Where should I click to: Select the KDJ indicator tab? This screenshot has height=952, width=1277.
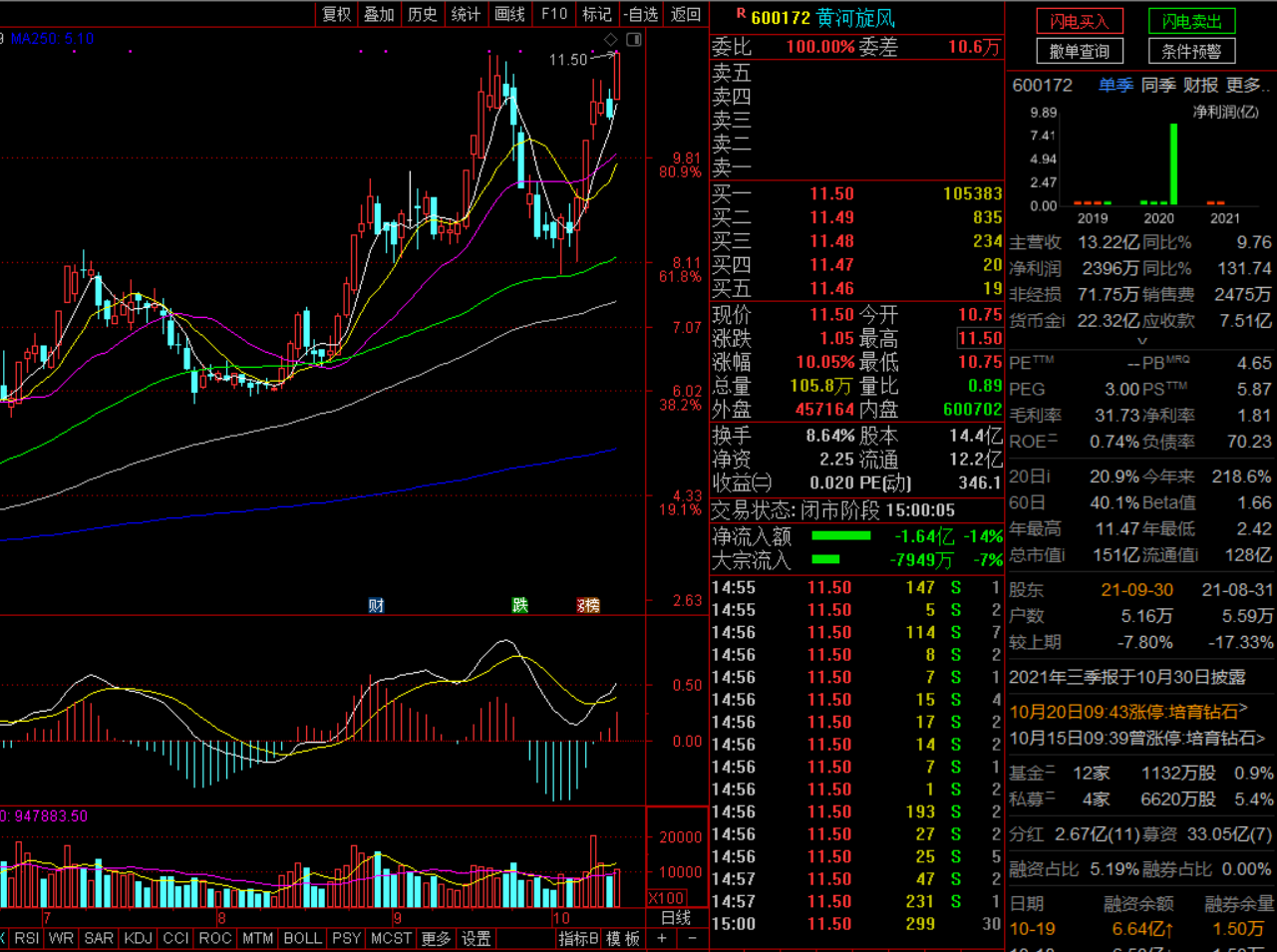[138, 939]
